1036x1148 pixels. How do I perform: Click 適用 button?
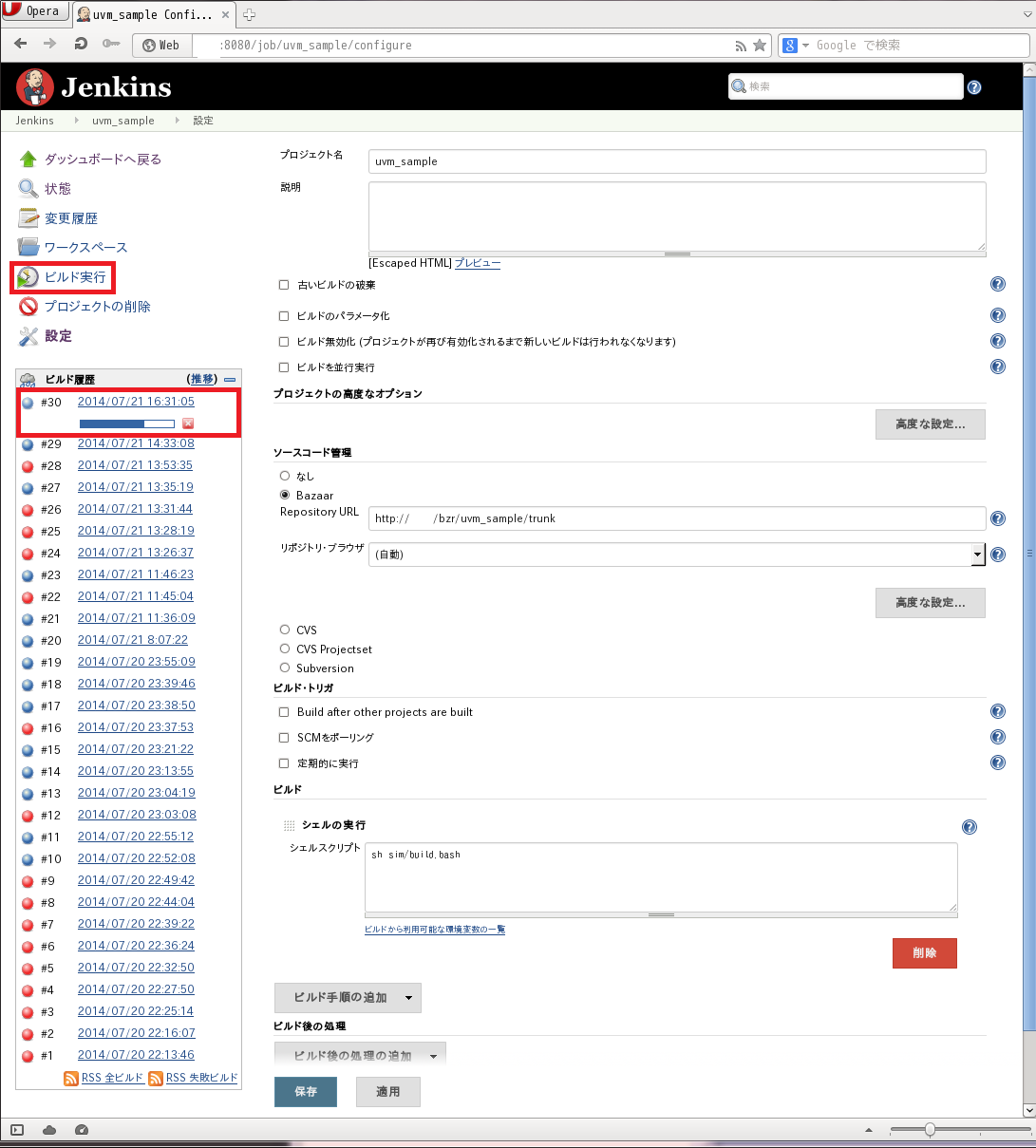[388, 1092]
